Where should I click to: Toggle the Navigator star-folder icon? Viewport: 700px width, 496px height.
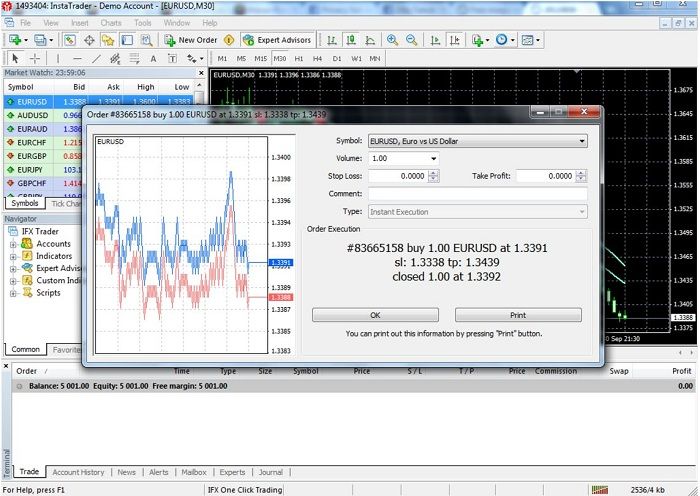(x=108, y=40)
